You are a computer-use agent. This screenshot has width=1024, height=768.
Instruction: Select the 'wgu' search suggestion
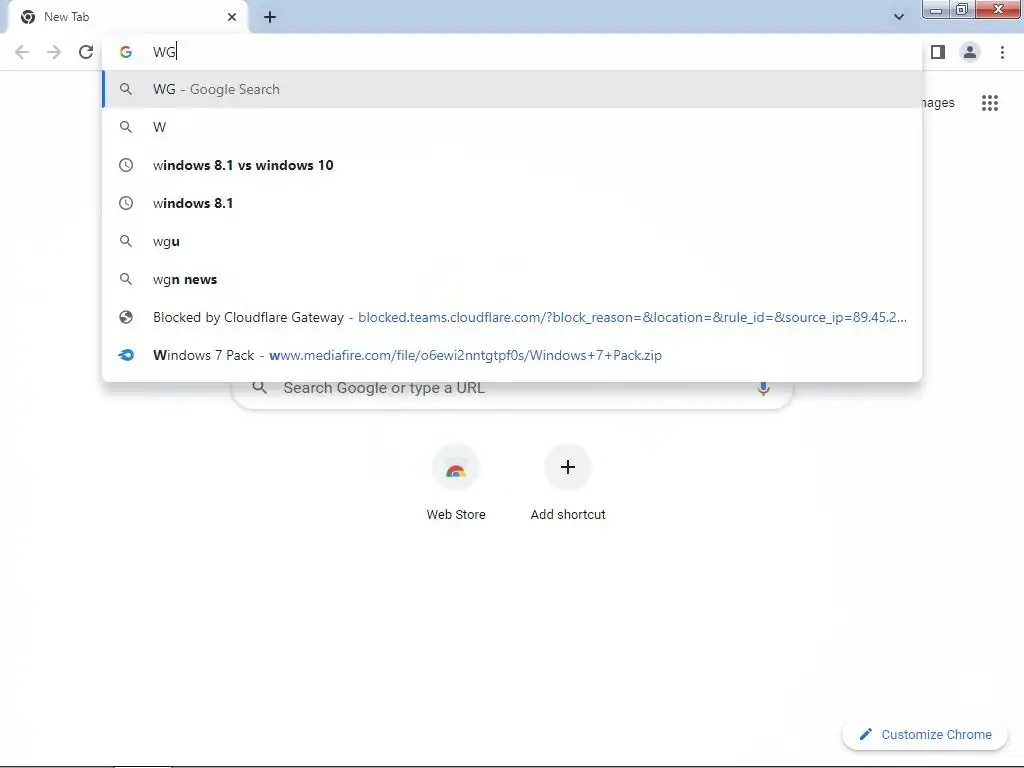pyautogui.click(x=512, y=241)
